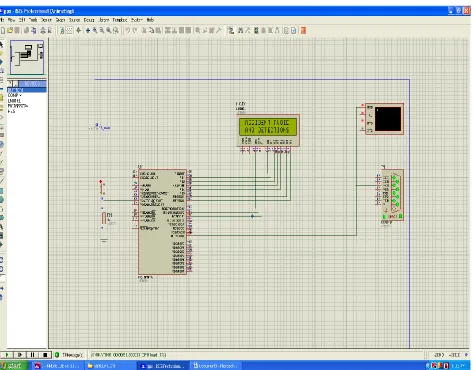Center view at cursor (pan)
Screen dimensions: 473x370
pyautogui.click(x=88, y=31)
